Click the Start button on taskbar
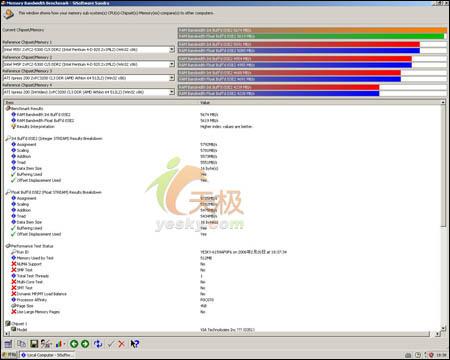The height and width of the screenshot is (360, 450). (x=9, y=355)
